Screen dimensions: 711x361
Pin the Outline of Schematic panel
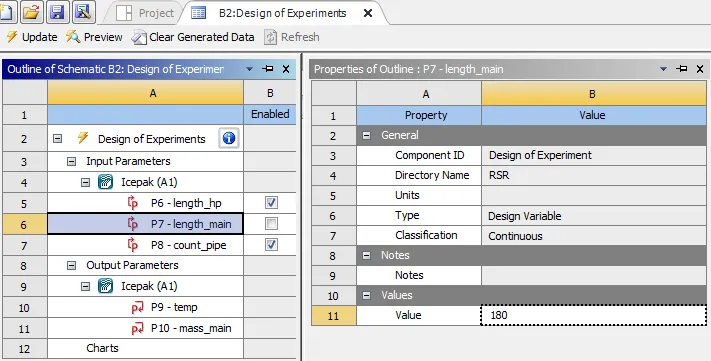pos(268,69)
